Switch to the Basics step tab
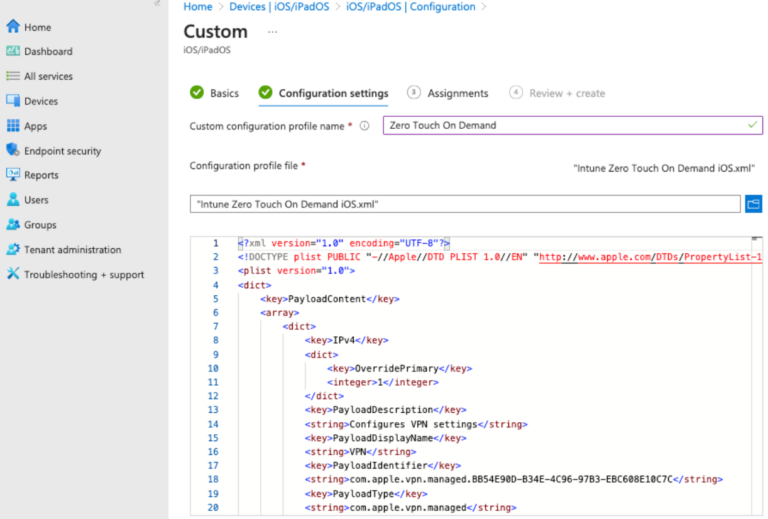This screenshot has width=768, height=519. pos(224,93)
